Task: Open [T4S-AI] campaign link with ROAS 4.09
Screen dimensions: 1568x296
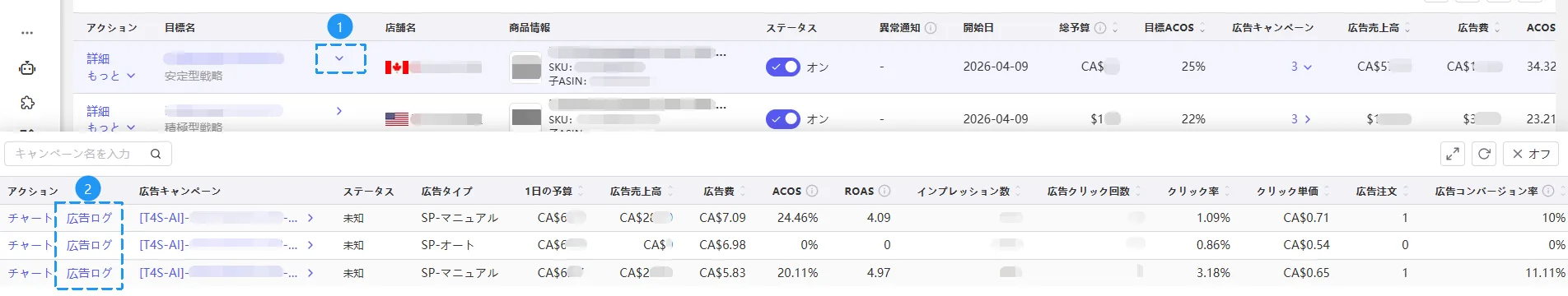Action: click(x=218, y=218)
